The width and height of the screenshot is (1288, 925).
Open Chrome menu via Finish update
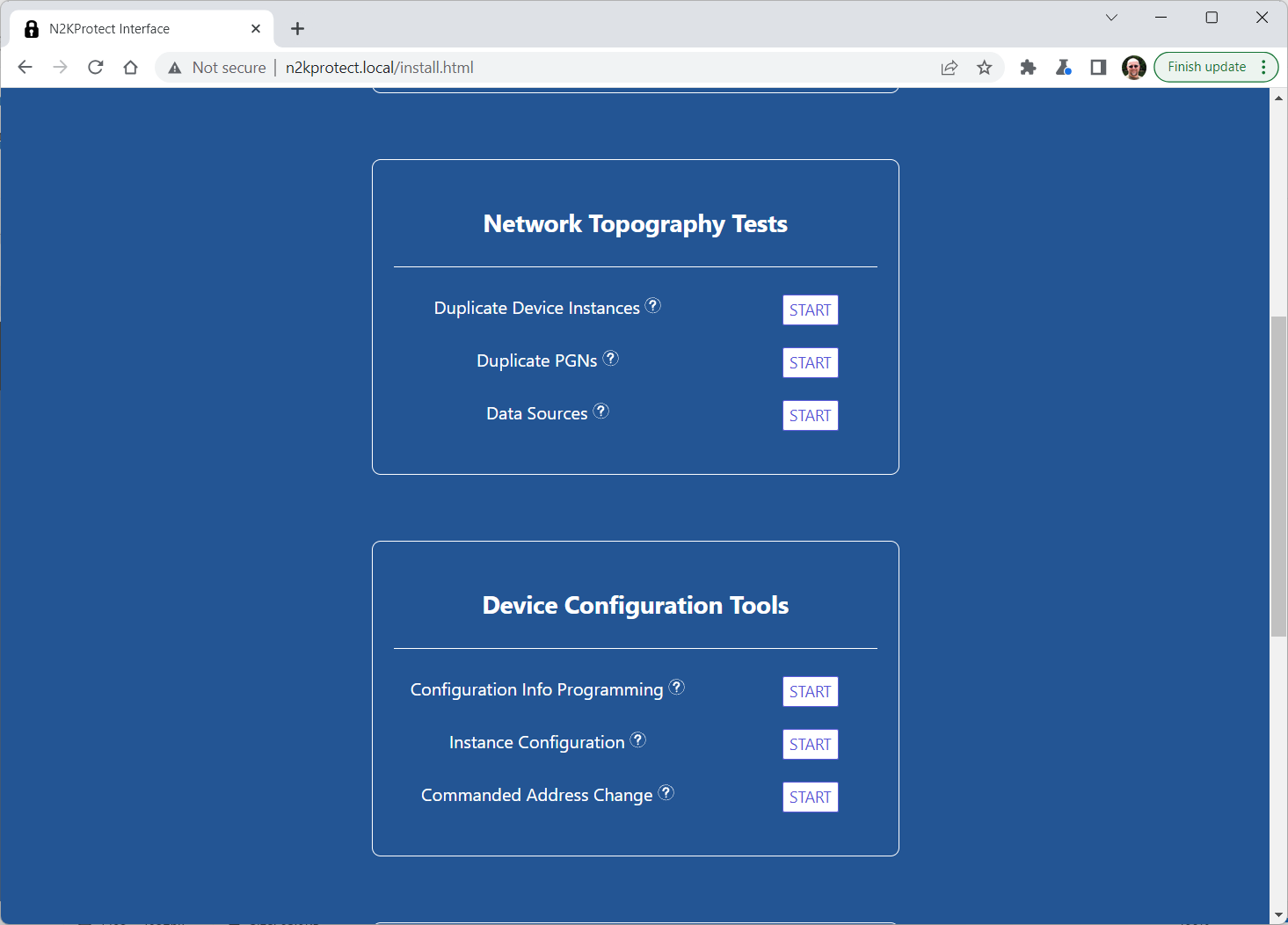coord(1216,68)
